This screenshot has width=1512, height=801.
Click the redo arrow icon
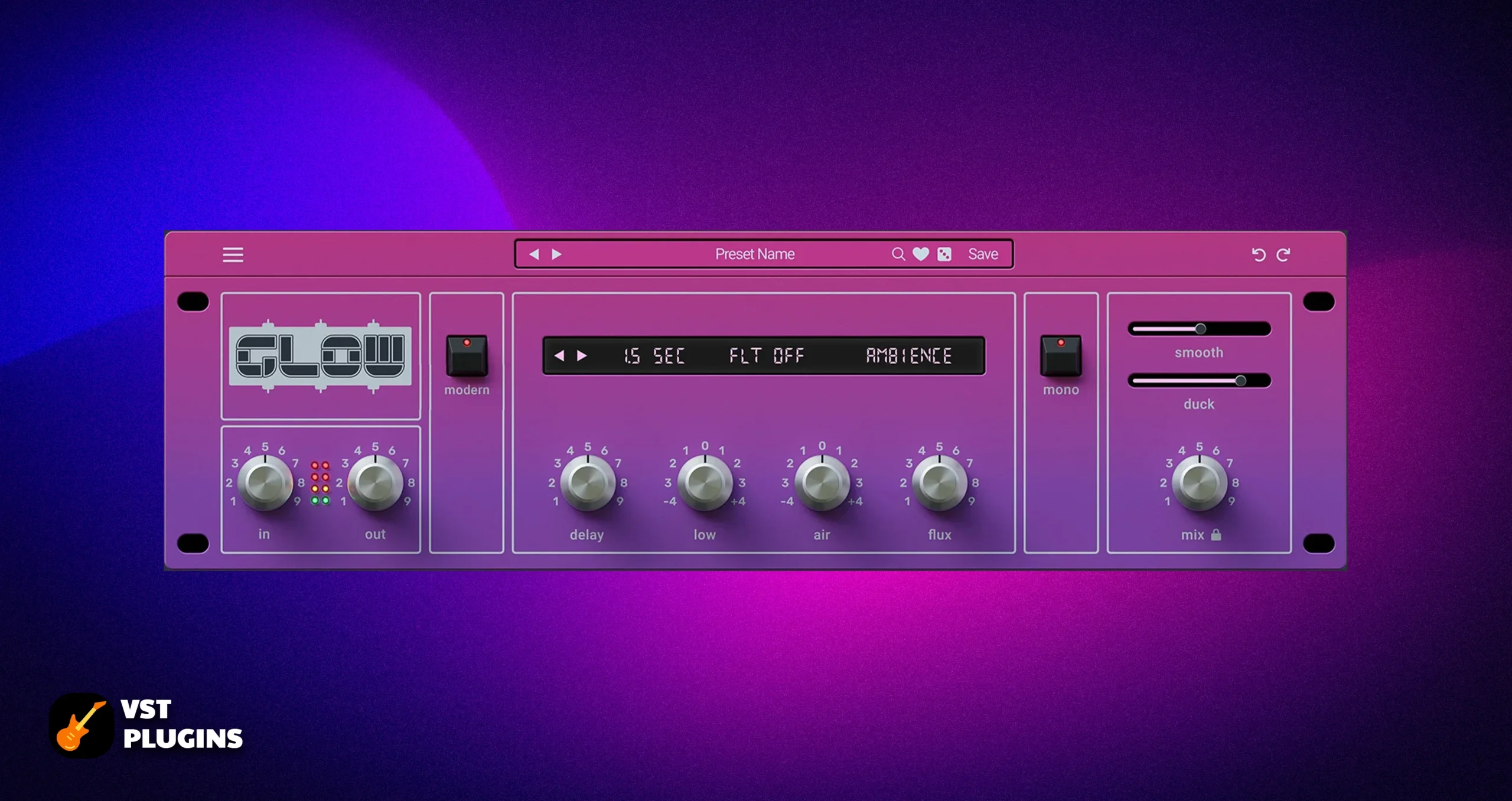(1283, 254)
